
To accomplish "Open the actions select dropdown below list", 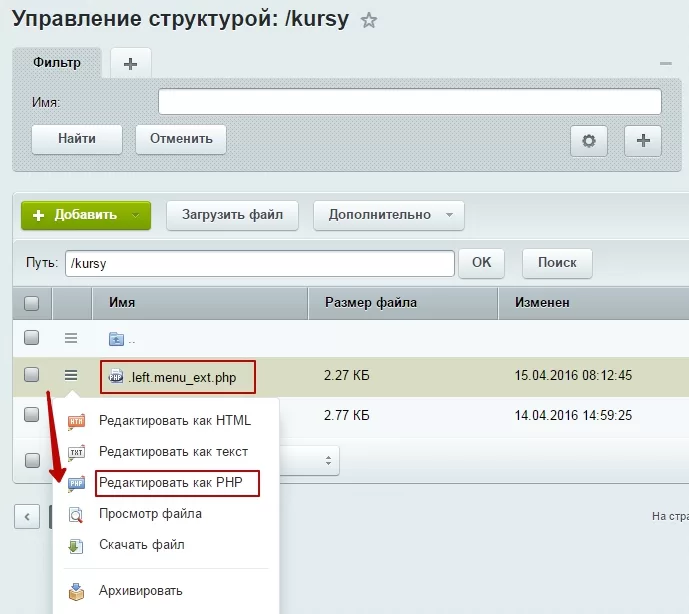I will pyautogui.click(x=309, y=461).
